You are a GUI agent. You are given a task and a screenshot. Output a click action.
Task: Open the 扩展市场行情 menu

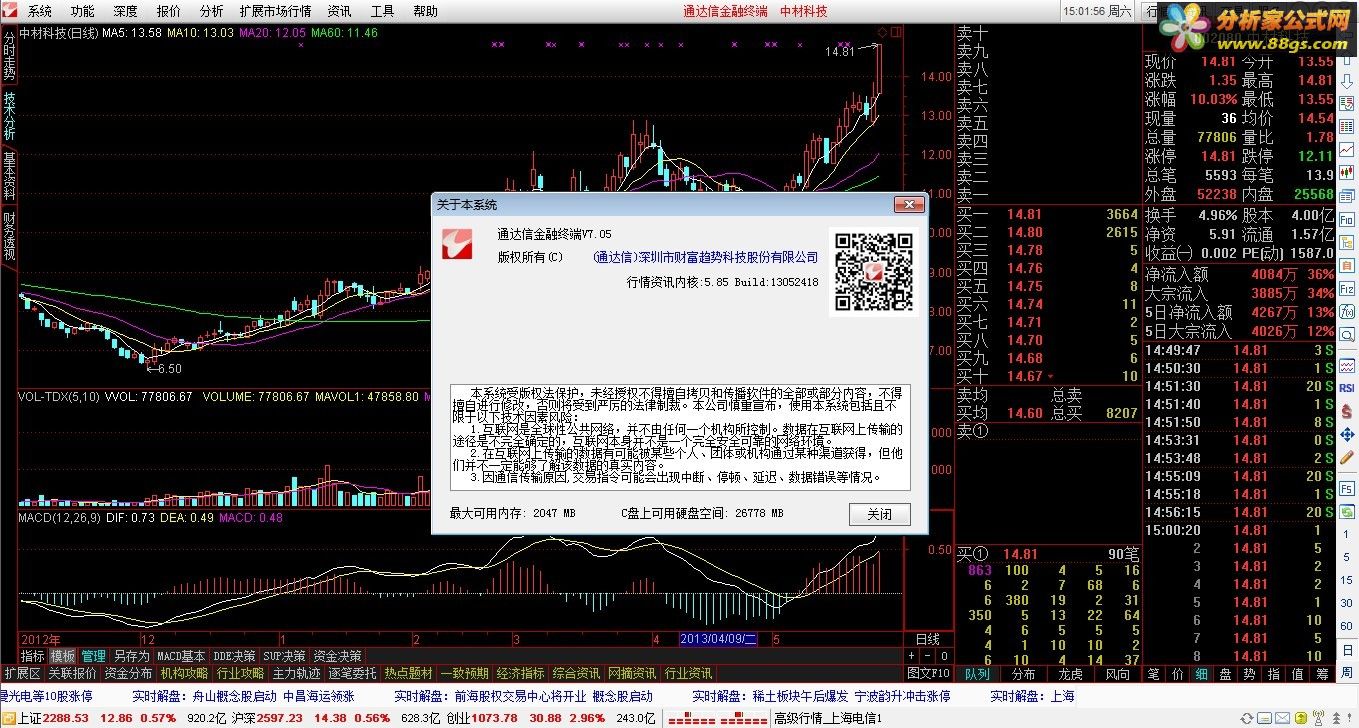coord(276,11)
